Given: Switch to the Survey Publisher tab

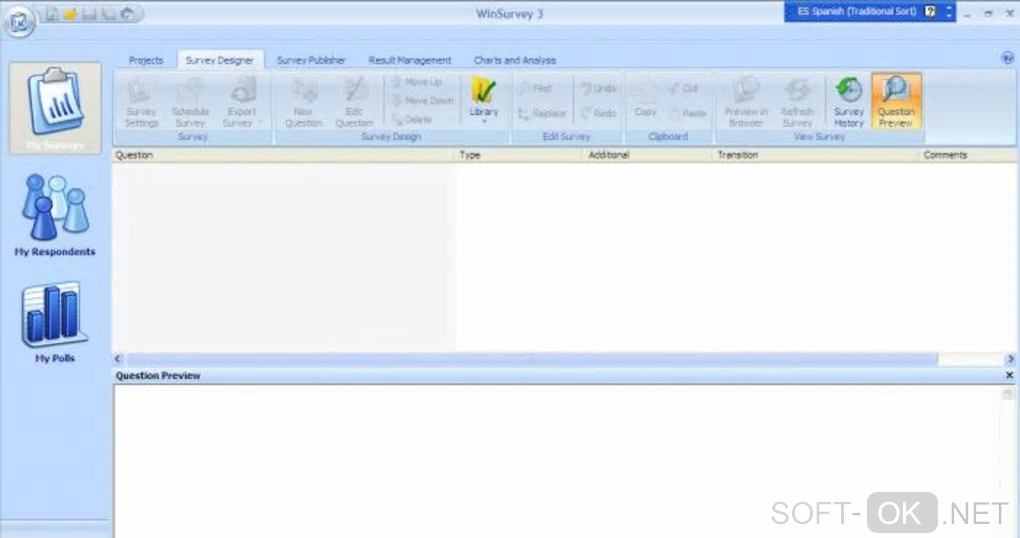Looking at the screenshot, I should pyautogui.click(x=311, y=60).
